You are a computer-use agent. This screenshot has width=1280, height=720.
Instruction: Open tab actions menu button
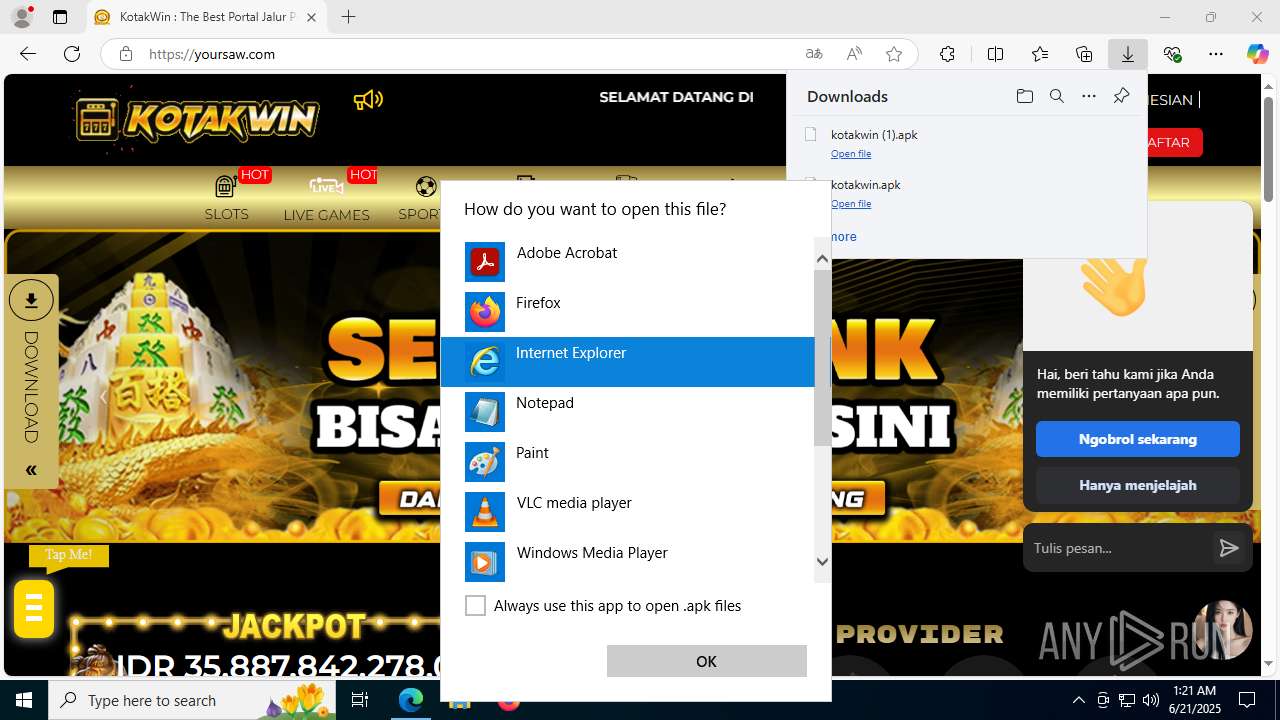60,17
